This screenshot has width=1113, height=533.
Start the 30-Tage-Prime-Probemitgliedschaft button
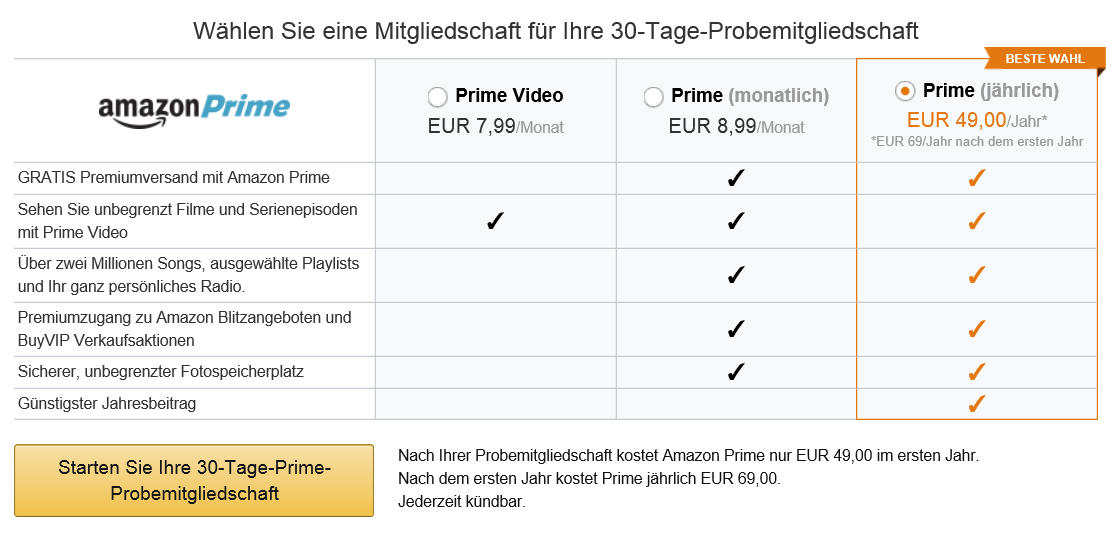pyautogui.click(x=194, y=480)
